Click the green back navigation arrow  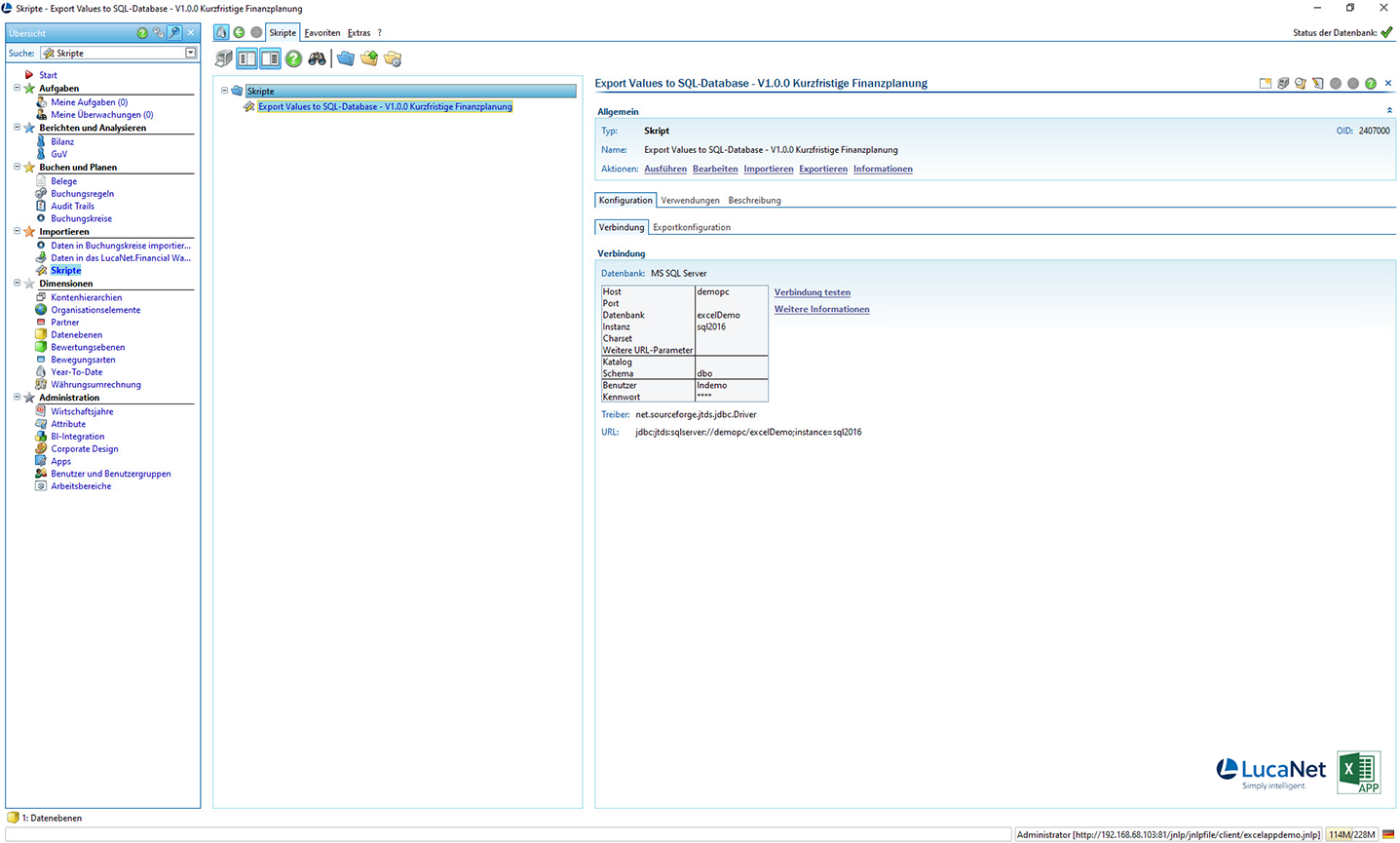point(239,32)
